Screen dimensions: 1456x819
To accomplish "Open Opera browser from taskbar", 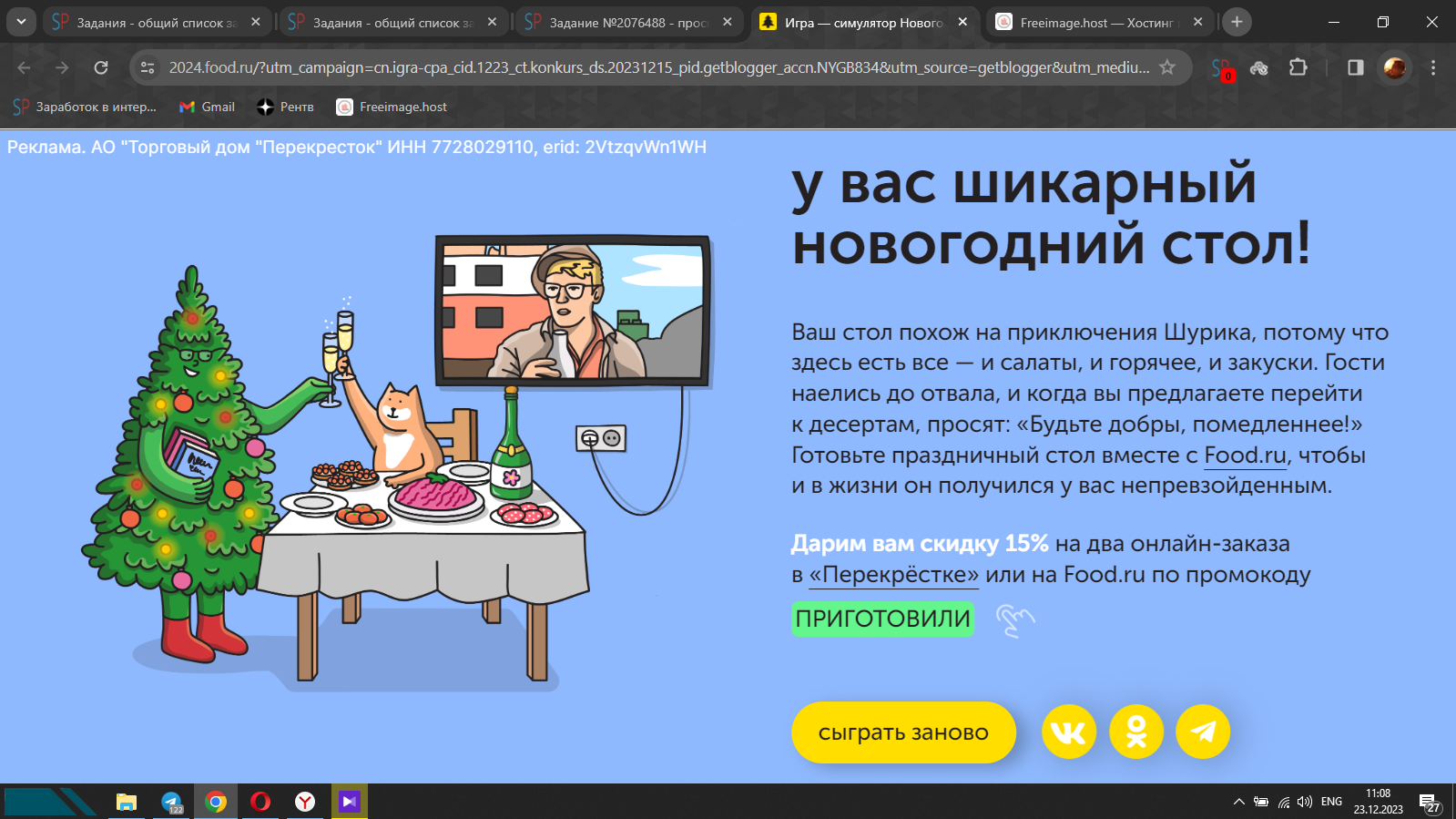I will coord(260,802).
